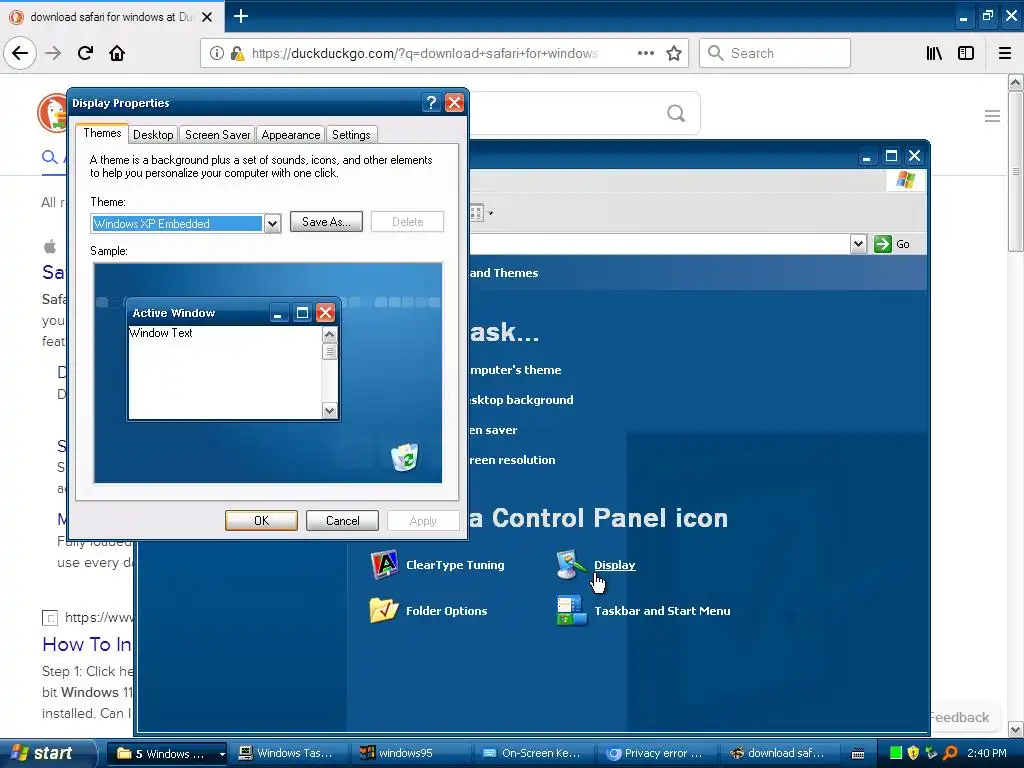The height and width of the screenshot is (768, 1024).
Task: Open the Firefox hamburger menu
Action: 1004,53
